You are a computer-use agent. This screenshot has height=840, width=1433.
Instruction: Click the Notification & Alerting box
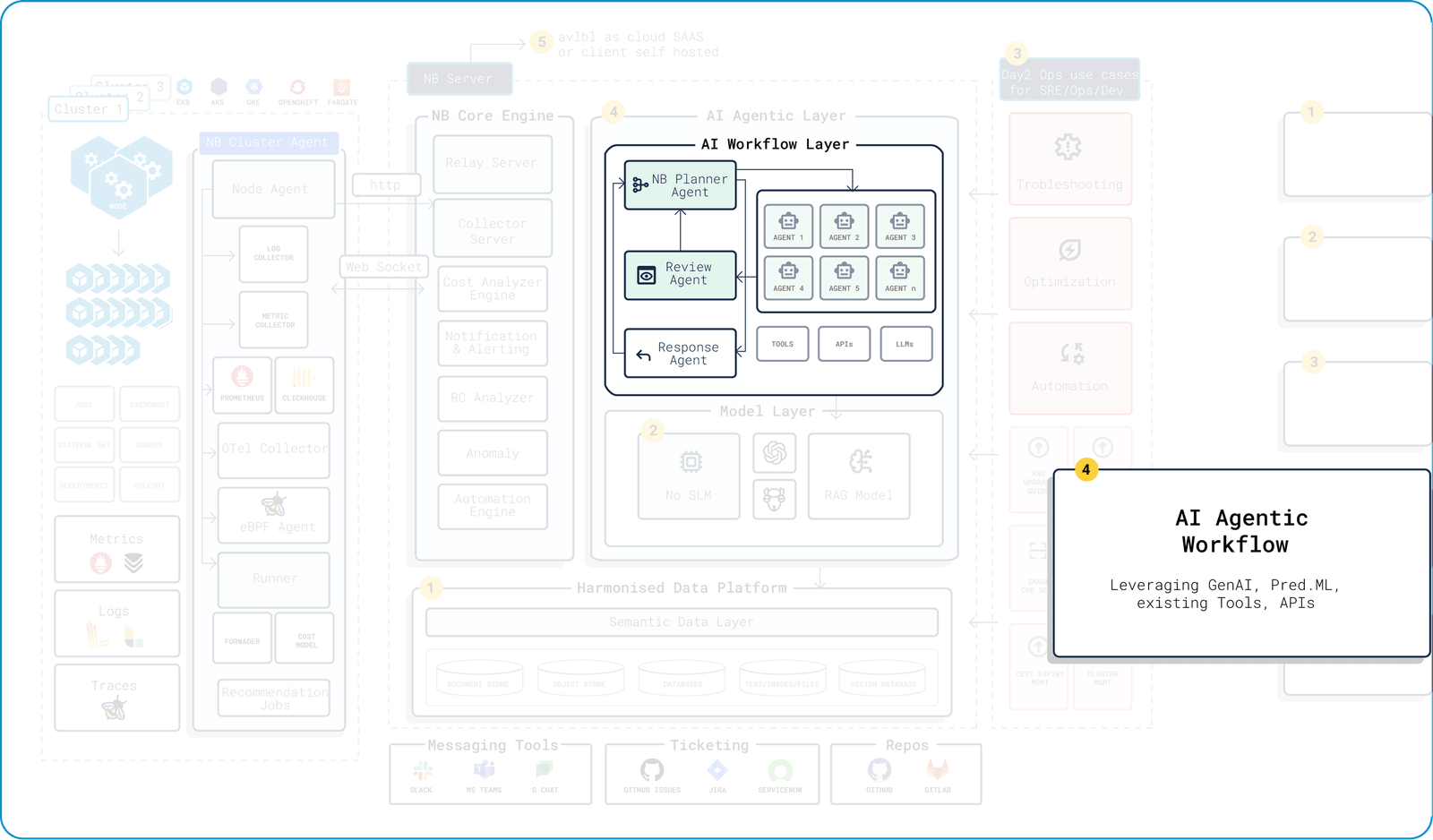[x=493, y=343]
